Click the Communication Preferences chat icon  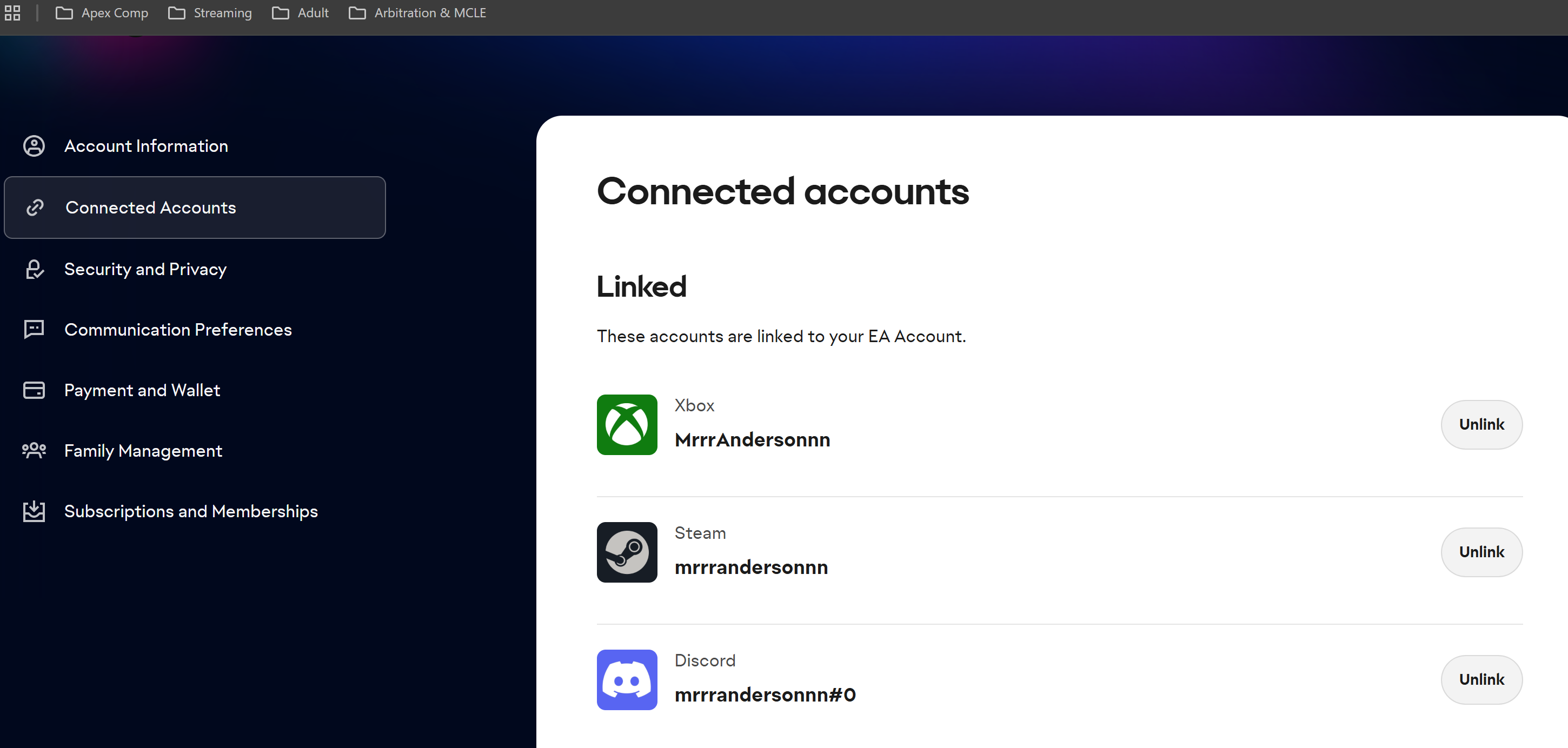click(34, 329)
